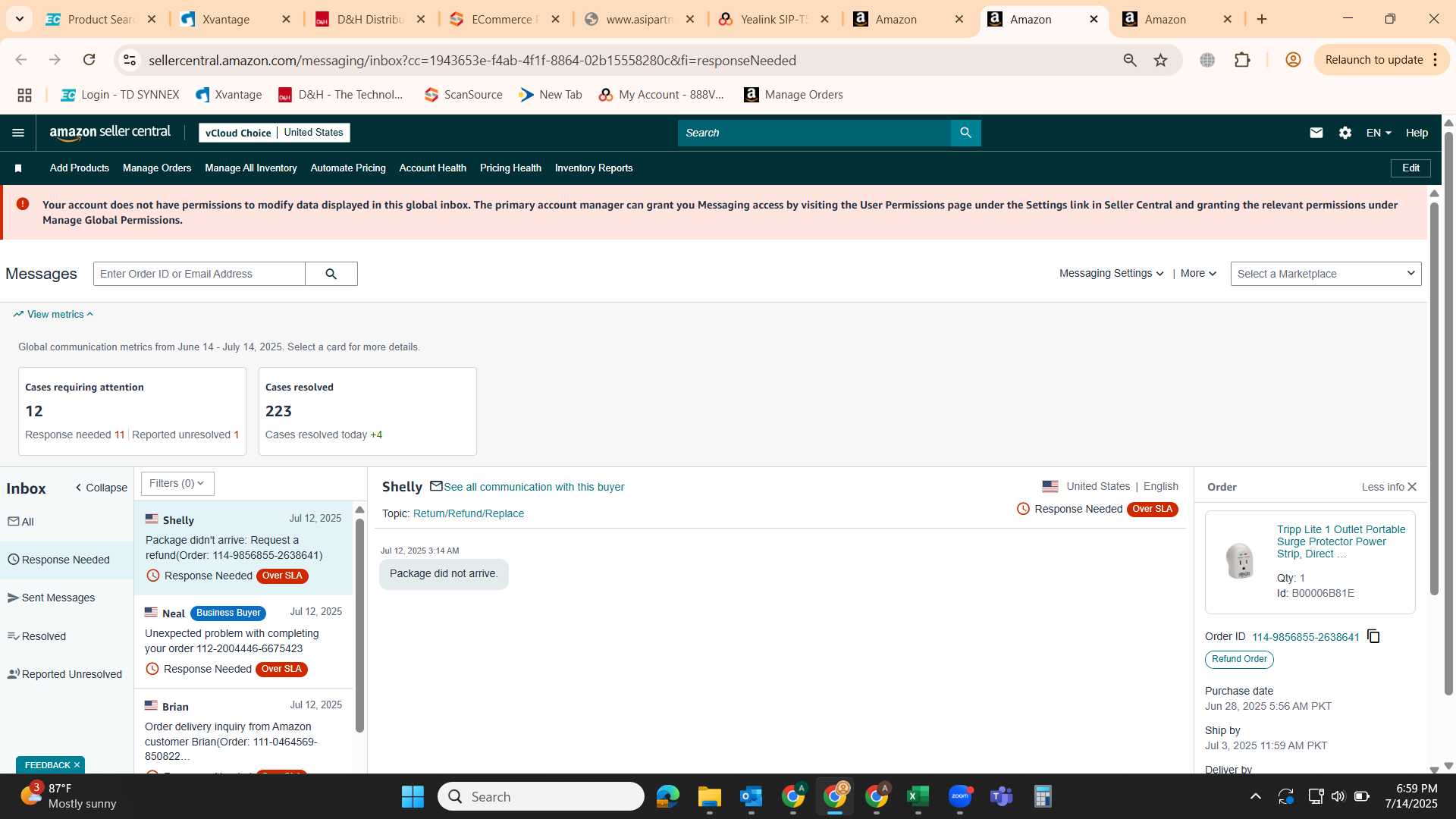Click the Seller Central search magnifier button
This screenshot has height=819, width=1456.
pos(965,133)
